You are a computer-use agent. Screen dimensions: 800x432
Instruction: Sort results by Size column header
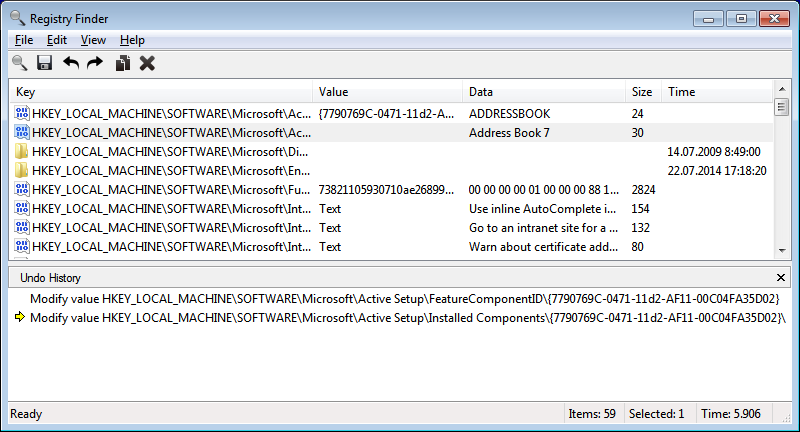tap(642, 92)
